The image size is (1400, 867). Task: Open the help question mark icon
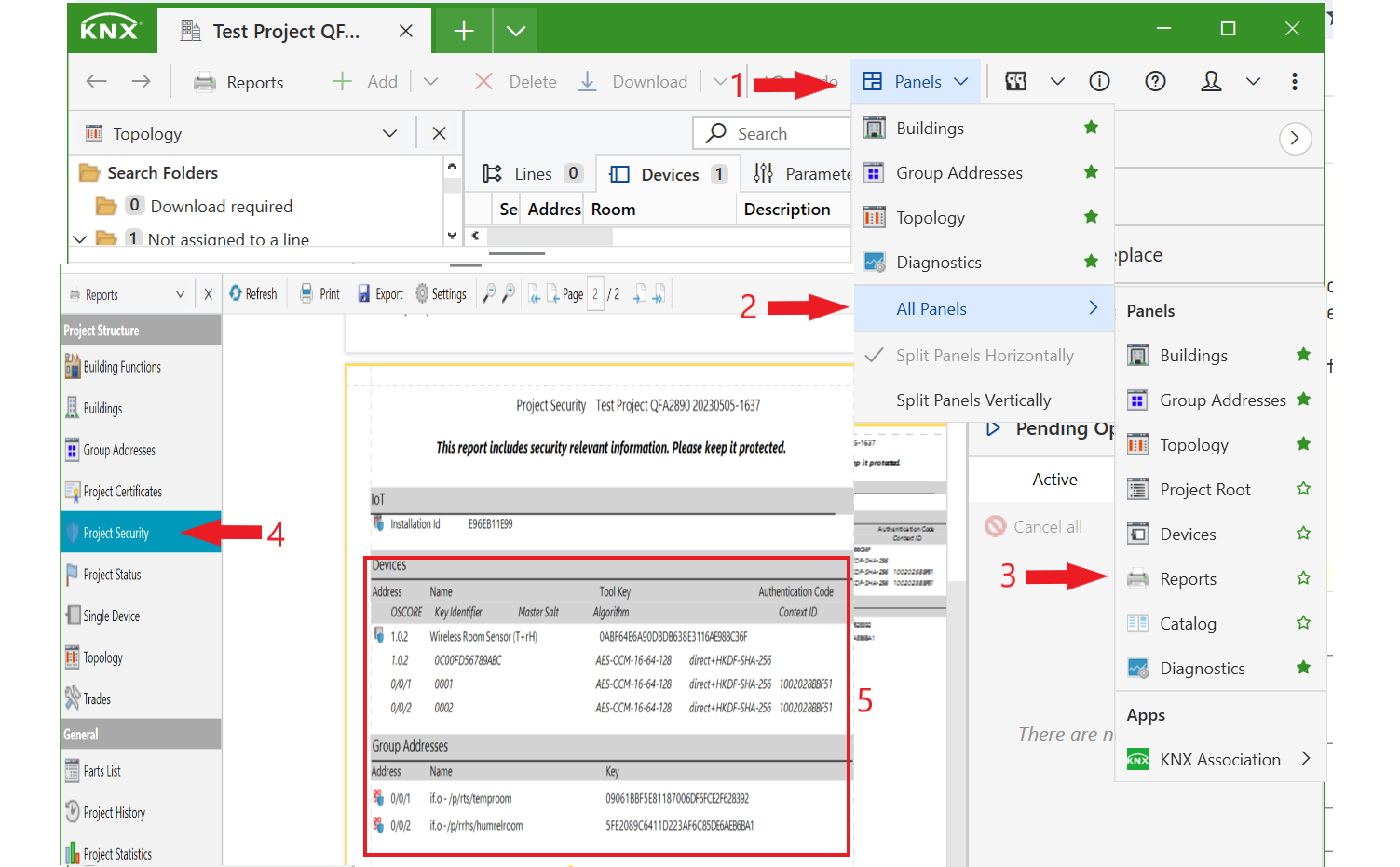[1155, 82]
